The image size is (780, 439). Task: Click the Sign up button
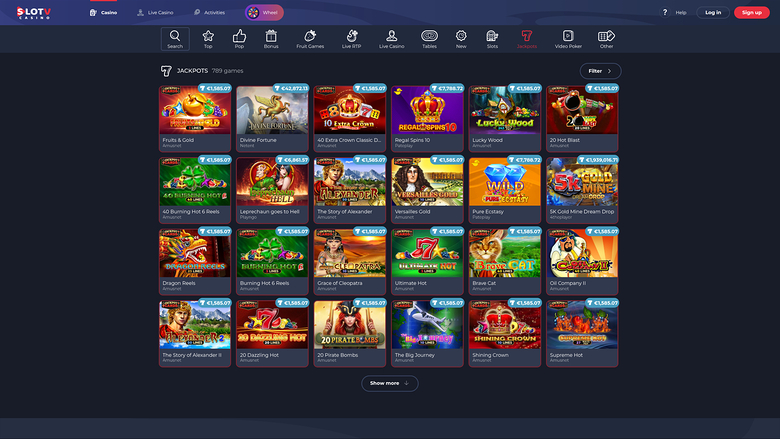pos(752,12)
